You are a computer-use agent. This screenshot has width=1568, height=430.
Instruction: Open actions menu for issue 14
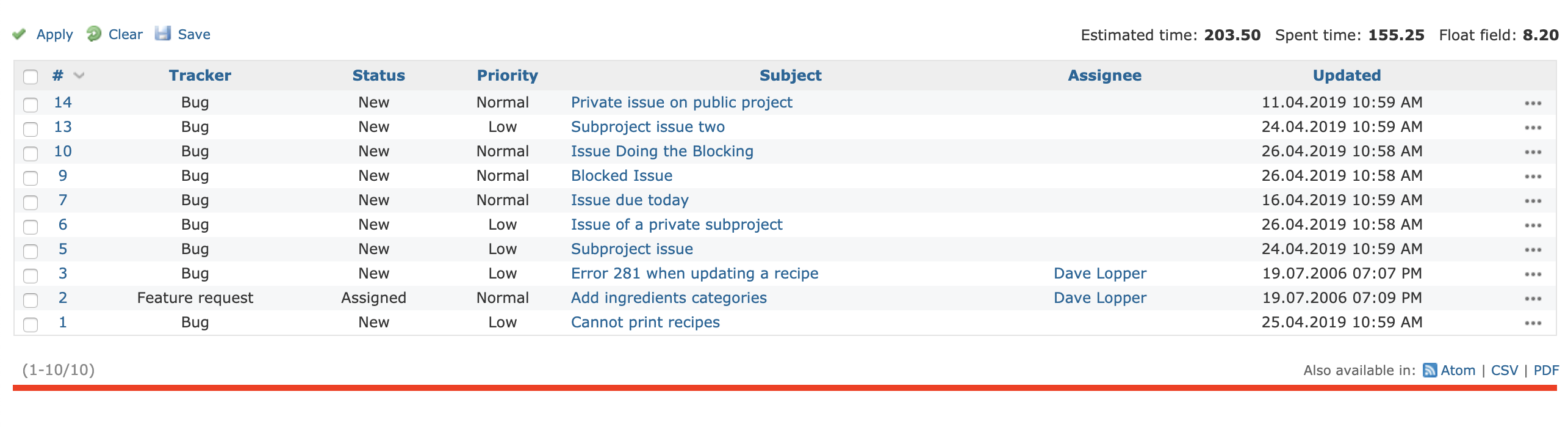[1533, 103]
